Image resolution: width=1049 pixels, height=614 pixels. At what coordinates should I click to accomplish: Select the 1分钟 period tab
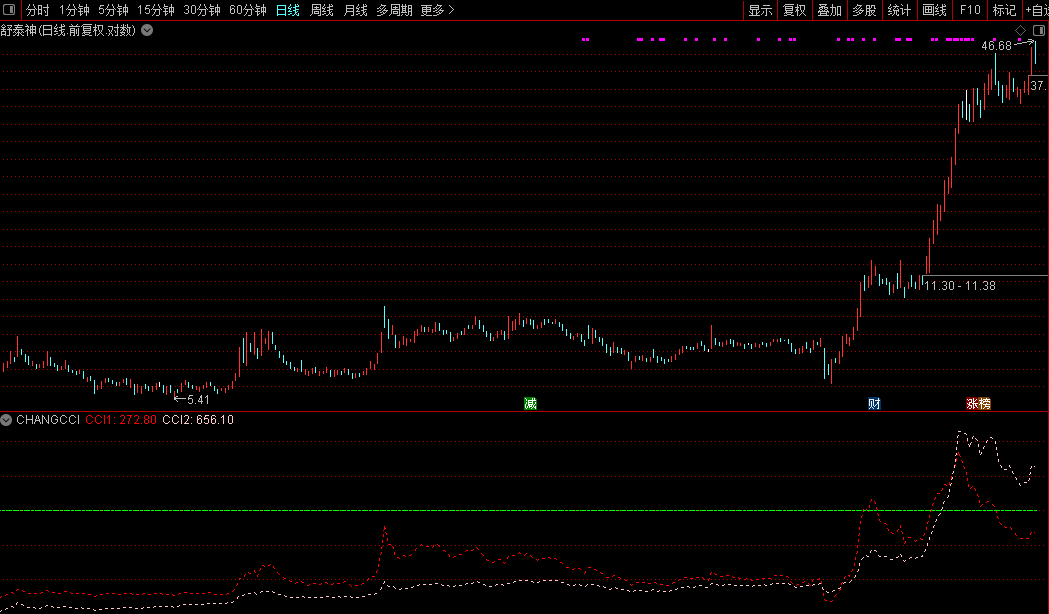(74, 10)
